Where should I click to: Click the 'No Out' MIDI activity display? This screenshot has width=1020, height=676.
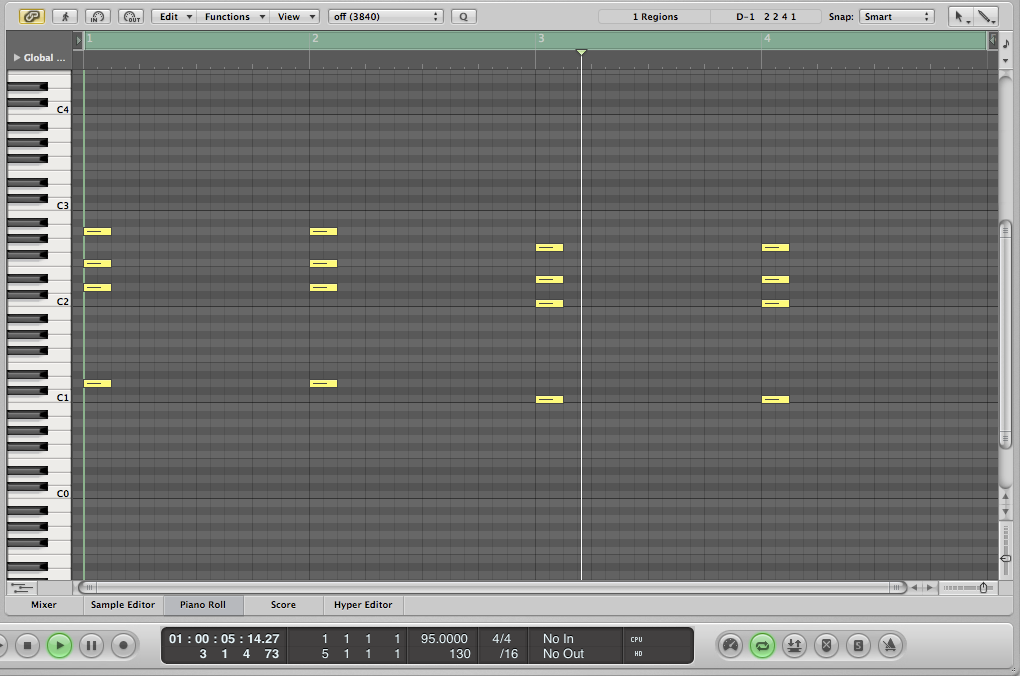click(563, 654)
